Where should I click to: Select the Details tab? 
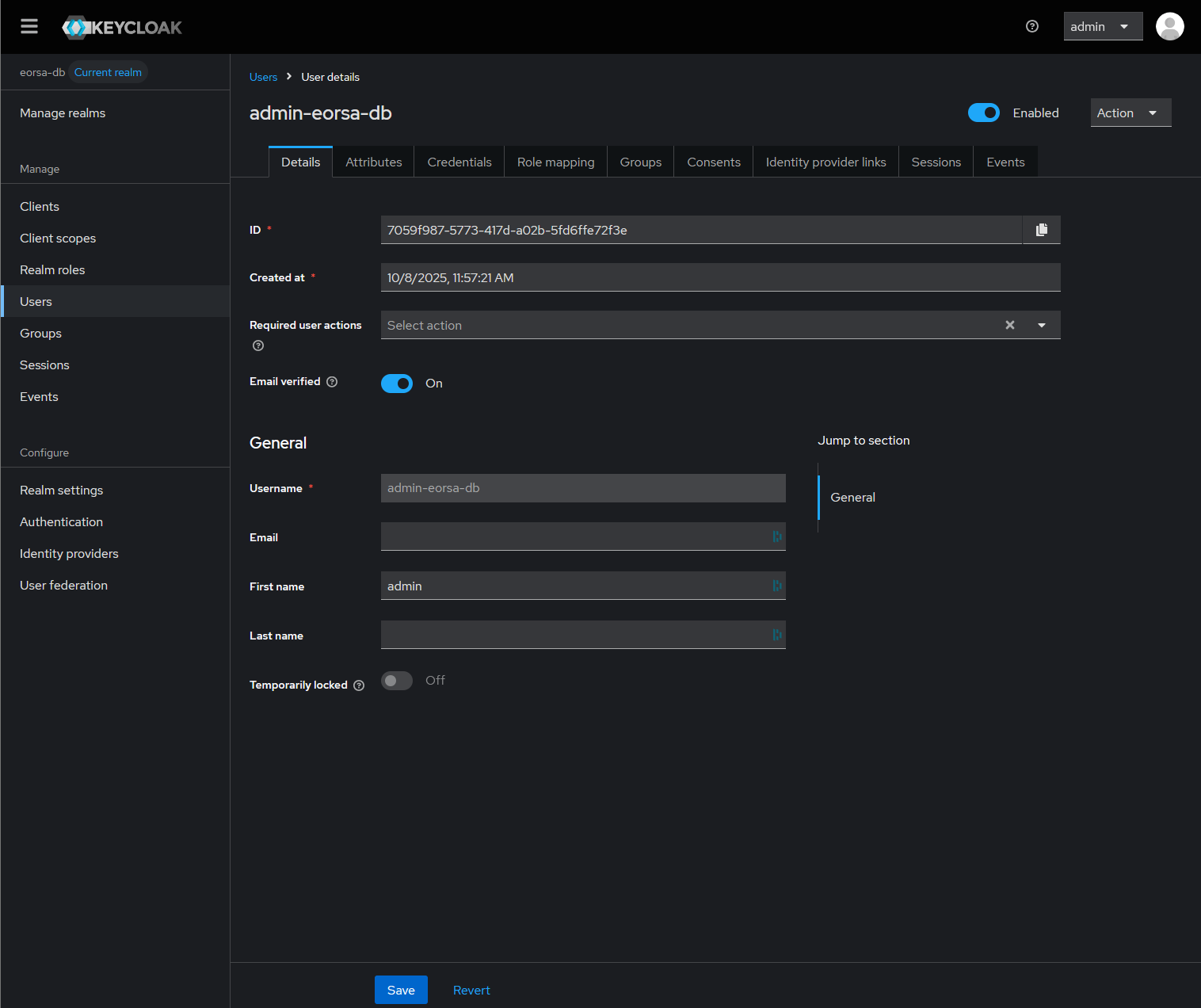tap(301, 162)
